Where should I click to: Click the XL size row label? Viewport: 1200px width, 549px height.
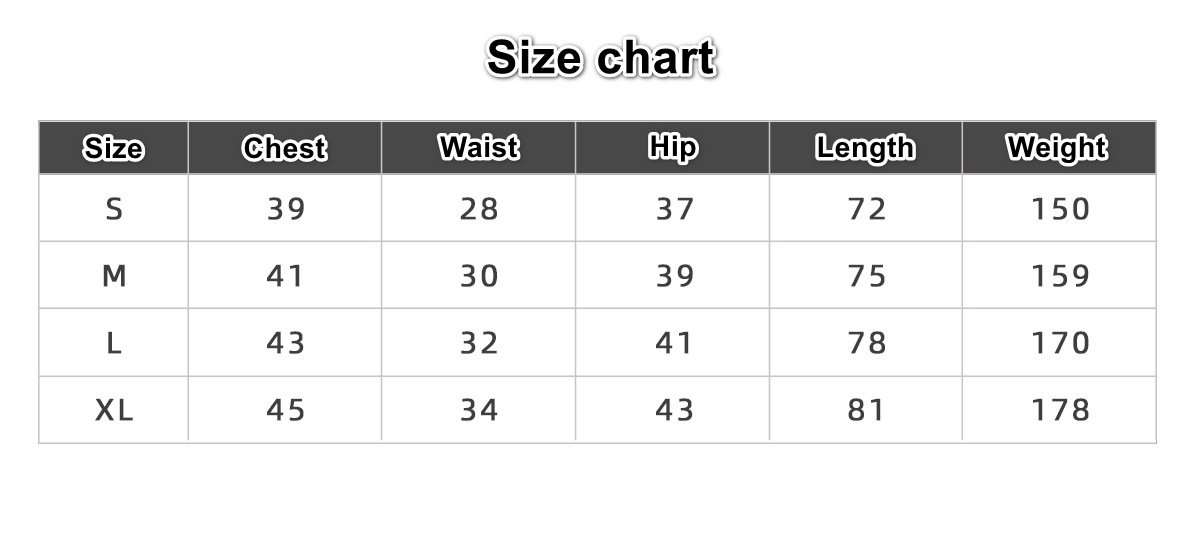tap(114, 410)
